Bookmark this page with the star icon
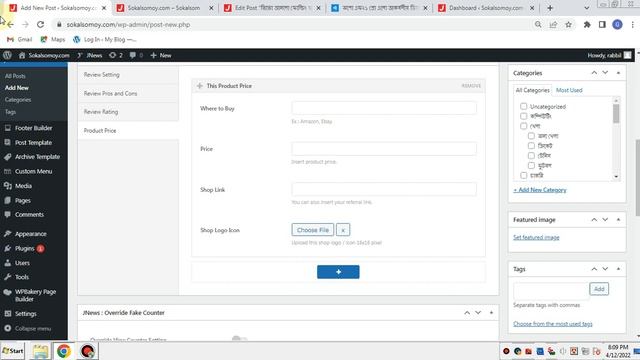This screenshot has height=360, width=640. click(568, 24)
